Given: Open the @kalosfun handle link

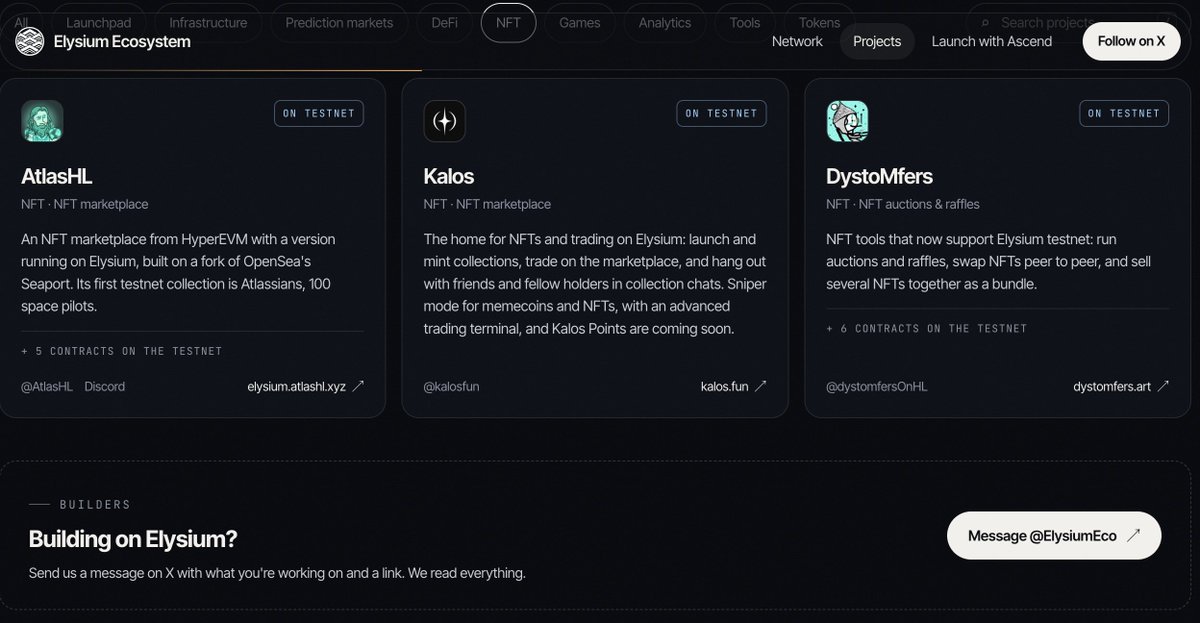Looking at the screenshot, I should 452,386.
